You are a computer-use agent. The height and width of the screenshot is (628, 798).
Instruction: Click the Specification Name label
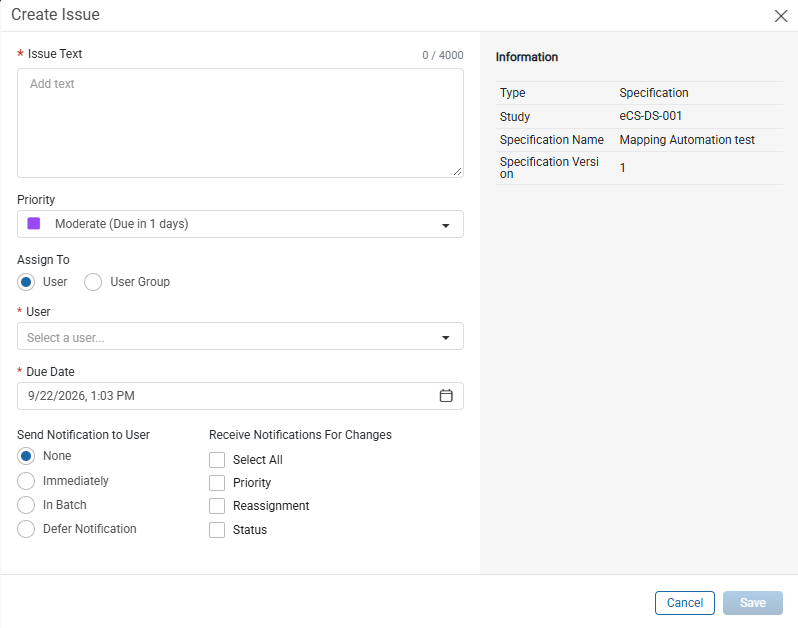(552, 140)
